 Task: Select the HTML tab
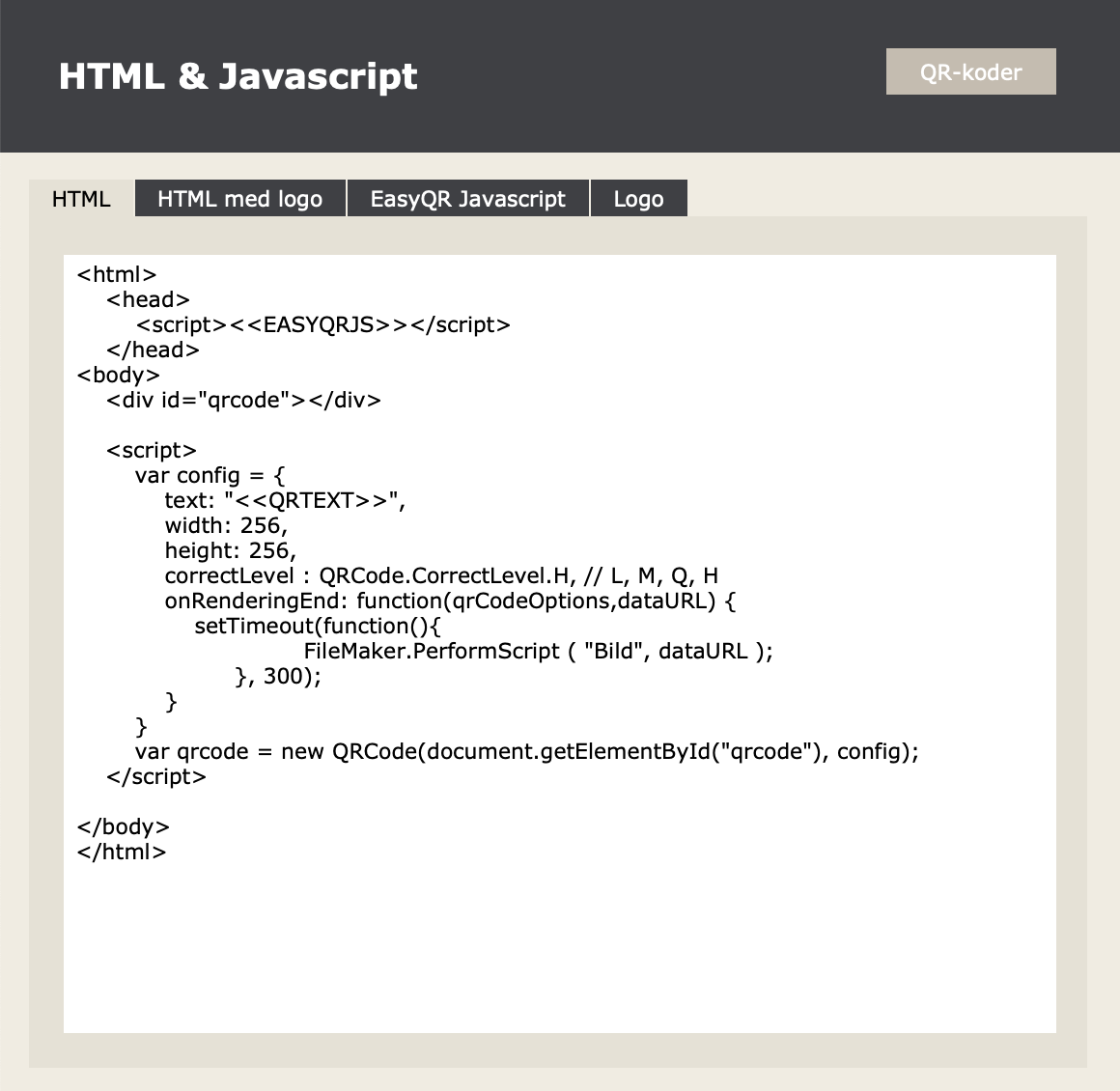coord(81,199)
